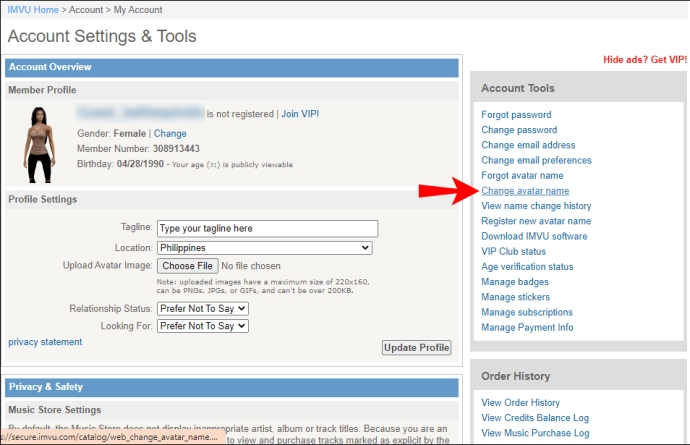This screenshot has height=445, width=690.
Task: Open View Music Purchase Log
Action: coord(535,433)
